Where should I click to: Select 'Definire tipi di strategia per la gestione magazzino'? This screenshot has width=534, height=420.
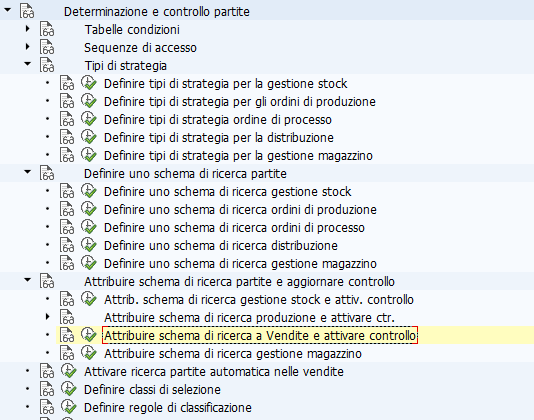[x=238, y=156]
